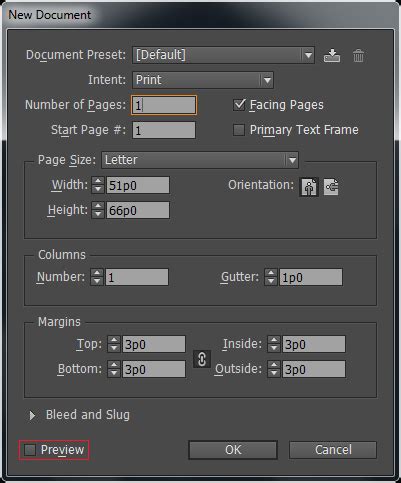
Task: Select Portrait orientation icon
Action: coord(309,187)
